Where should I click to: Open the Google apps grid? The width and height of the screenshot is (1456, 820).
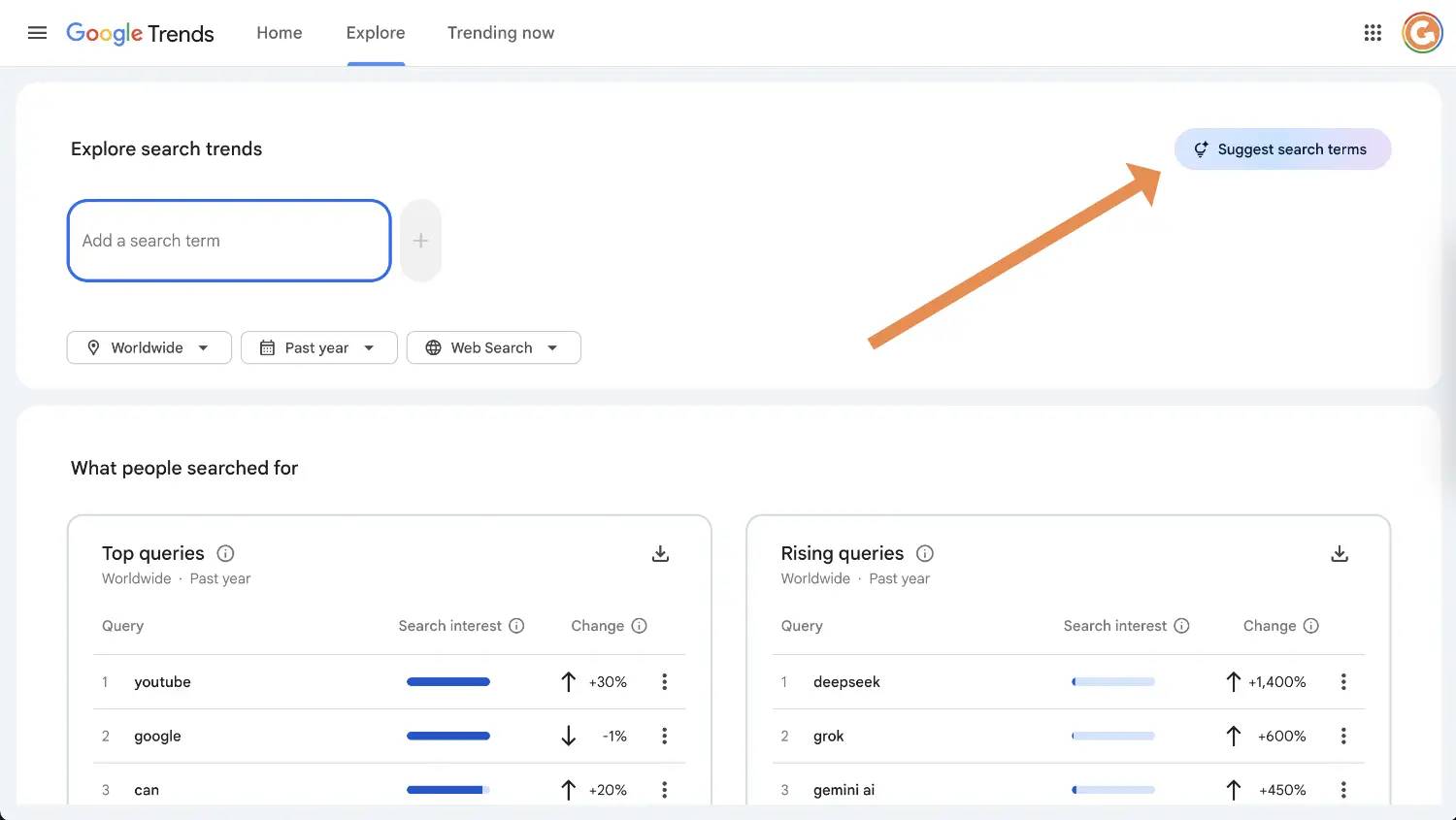[x=1373, y=33]
